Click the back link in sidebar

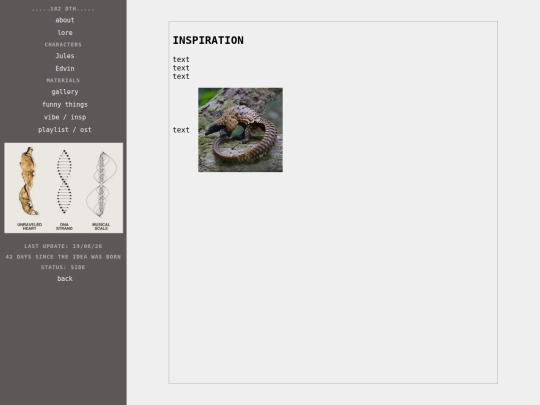click(65, 279)
